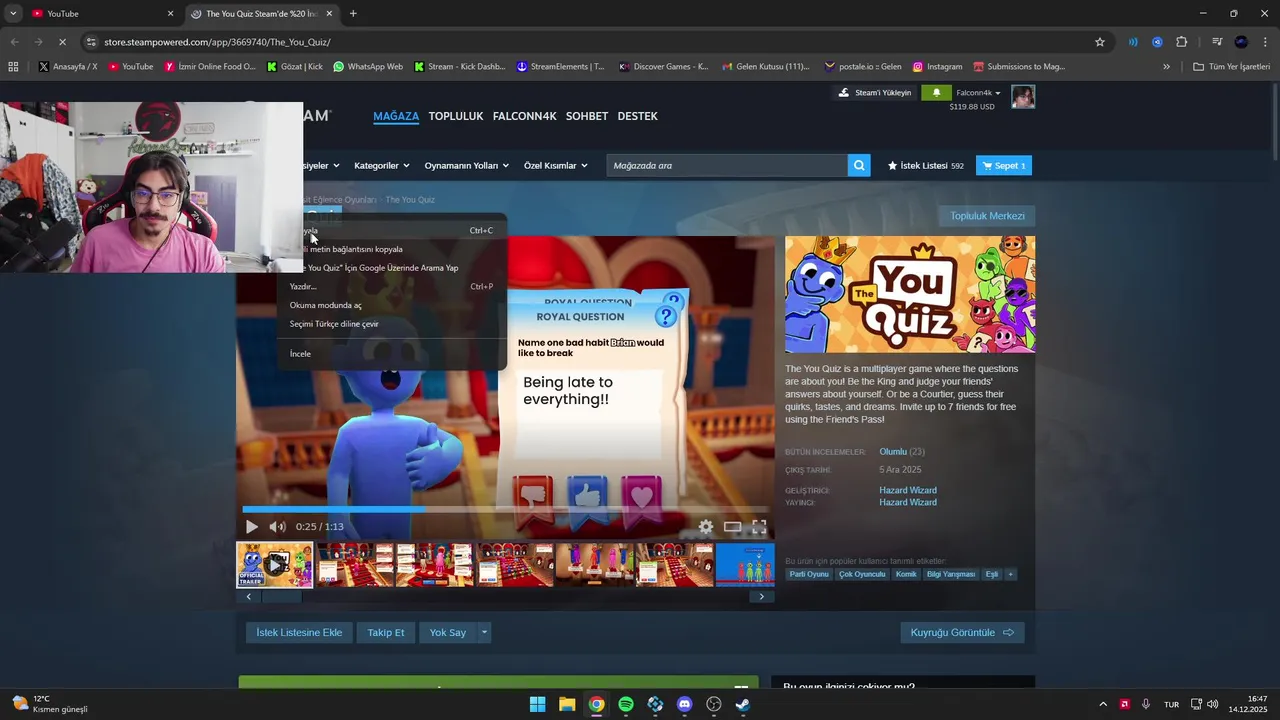Open Tüm Yer İşaretleri bookmarks folder
1280x720 pixels.
pyautogui.click(x=1231, y=67)
